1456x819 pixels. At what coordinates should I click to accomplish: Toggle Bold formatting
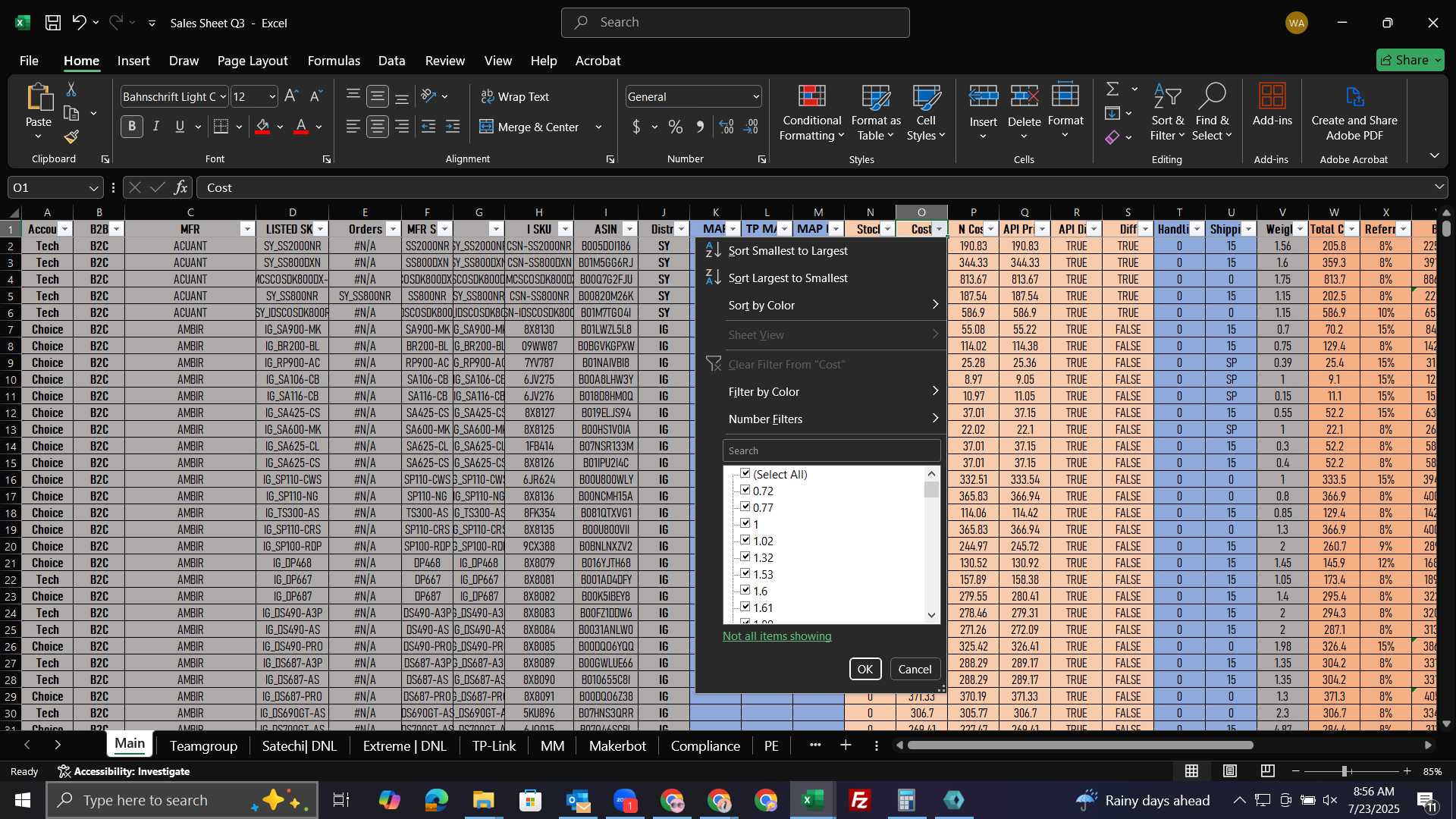tap(132, 127)
